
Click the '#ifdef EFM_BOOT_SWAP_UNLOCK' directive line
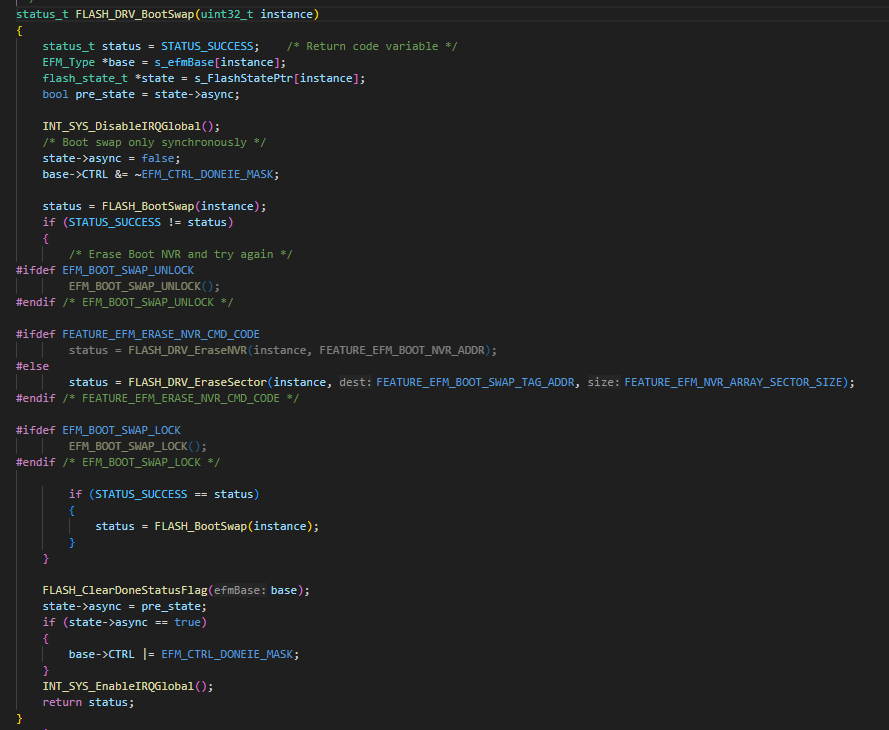click(x=105, y=270)
